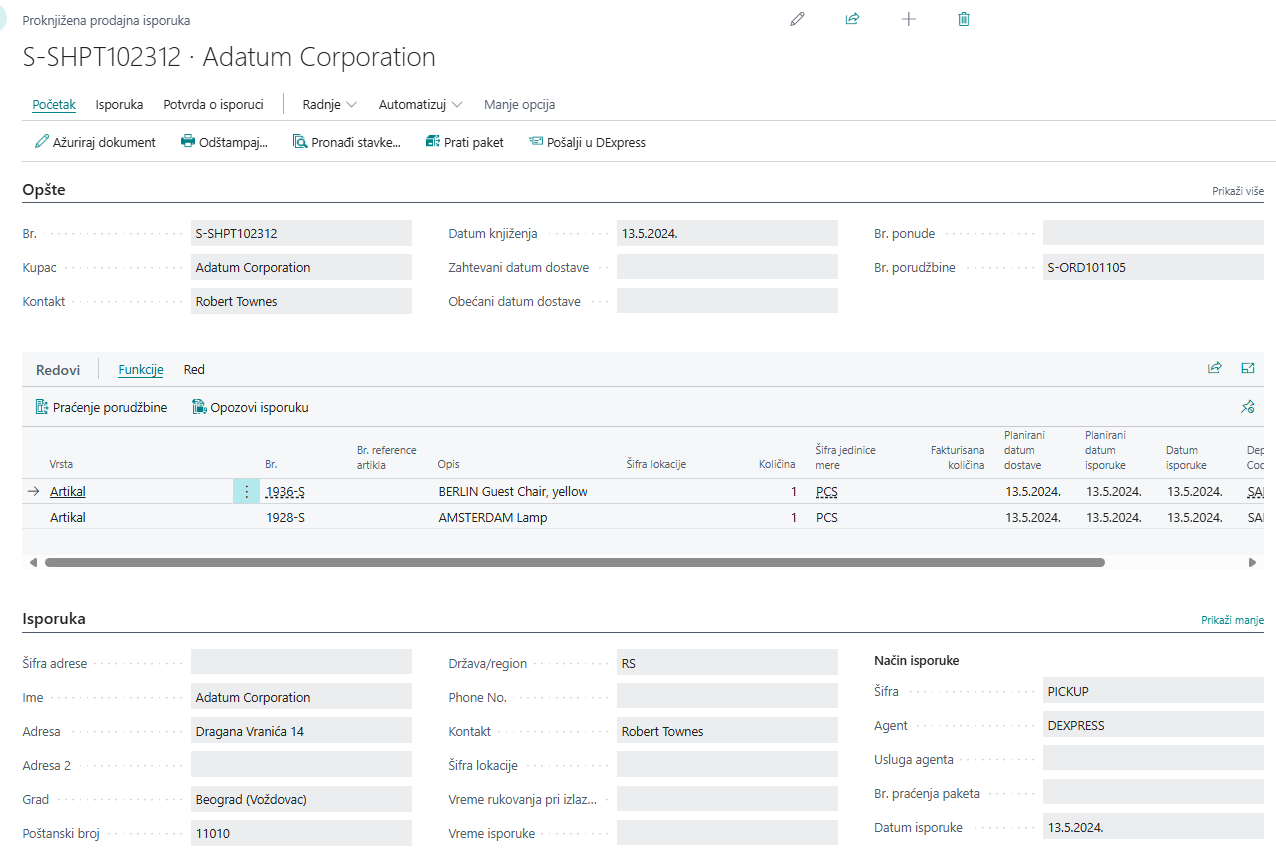Viewport: 1276px width, 858px height.
Task: Click the horizontal scrollbar of lines grid
Action: pyautogui.click(x=574, y=563)
